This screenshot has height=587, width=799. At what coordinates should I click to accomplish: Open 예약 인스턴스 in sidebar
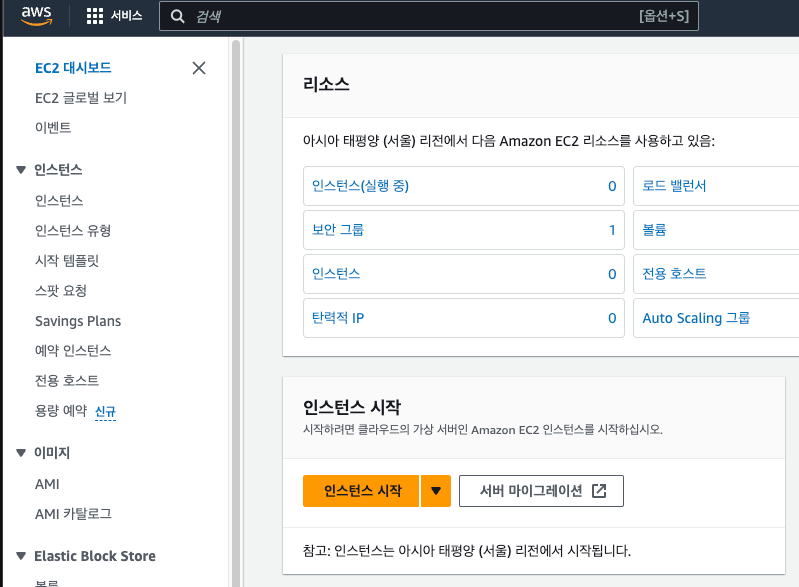[x=73, y=351]
